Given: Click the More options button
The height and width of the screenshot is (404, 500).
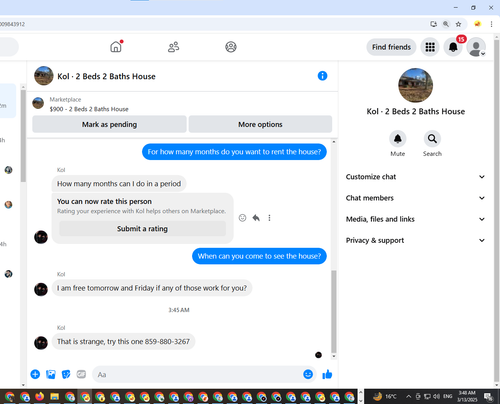Looking at the screenshot, I should click(x=260, y=124).
